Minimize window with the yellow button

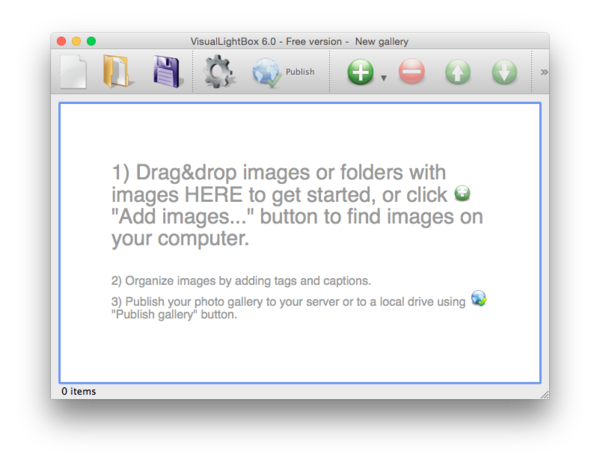[76, 41]
